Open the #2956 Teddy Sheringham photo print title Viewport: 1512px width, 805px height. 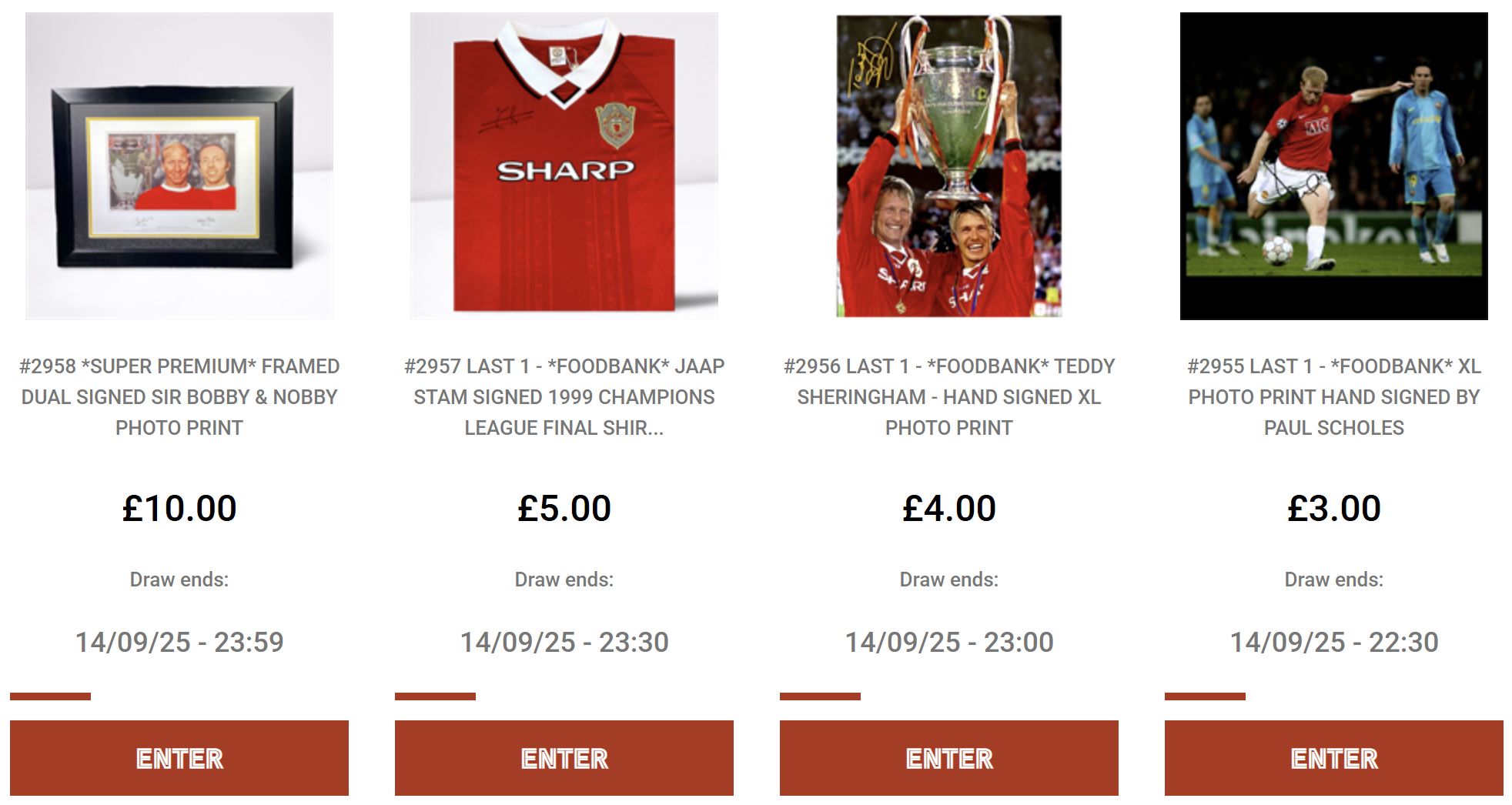point(948,396)
